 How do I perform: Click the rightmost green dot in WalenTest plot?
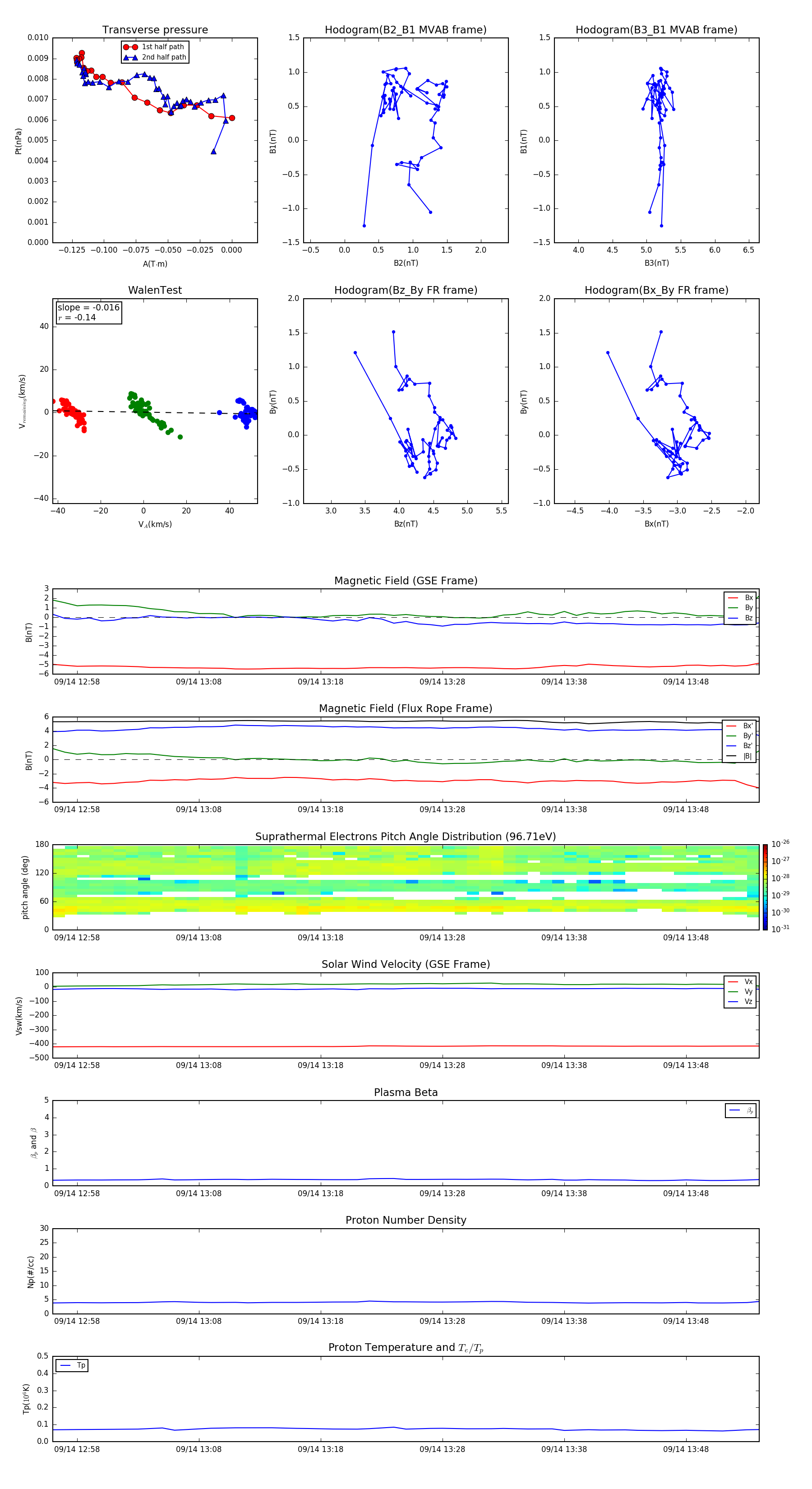(180, 437)
